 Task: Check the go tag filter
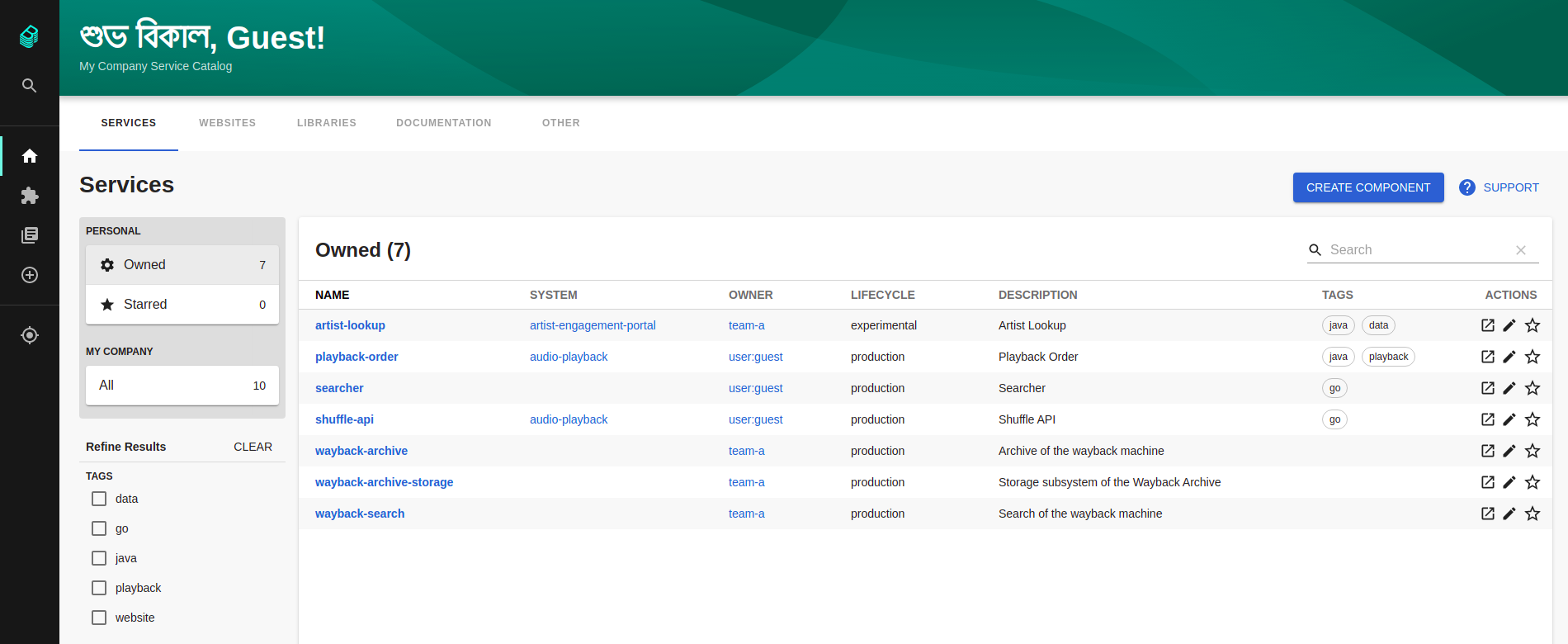tap(99, 528)
